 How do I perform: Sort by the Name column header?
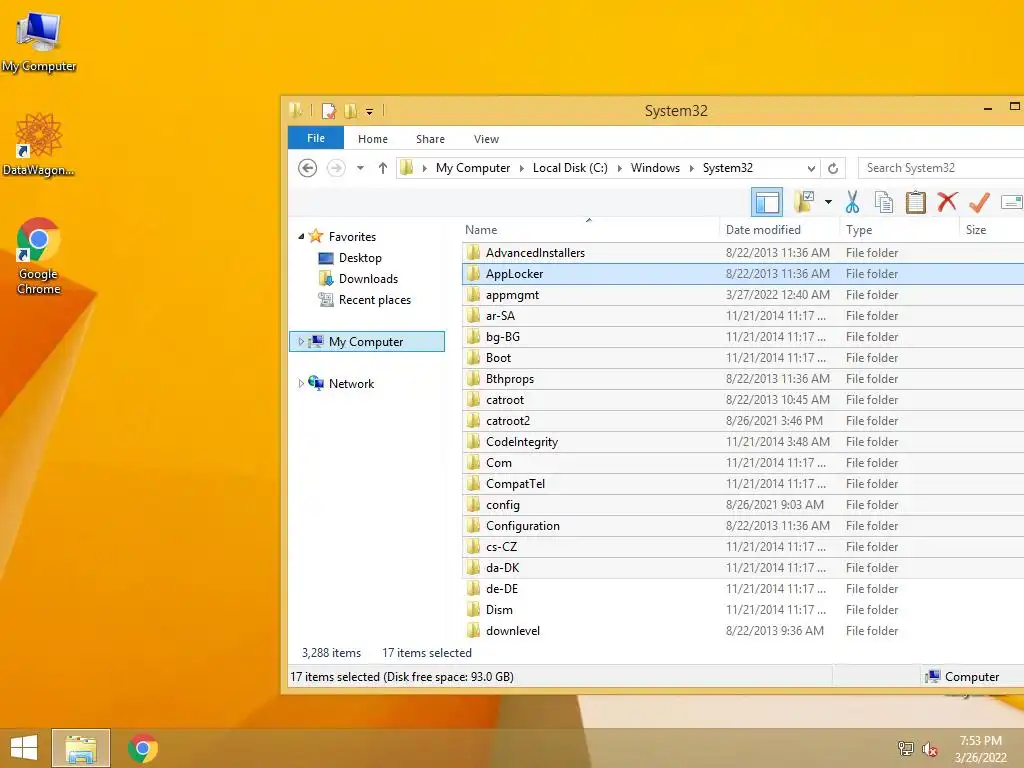(x=590, y=230)
